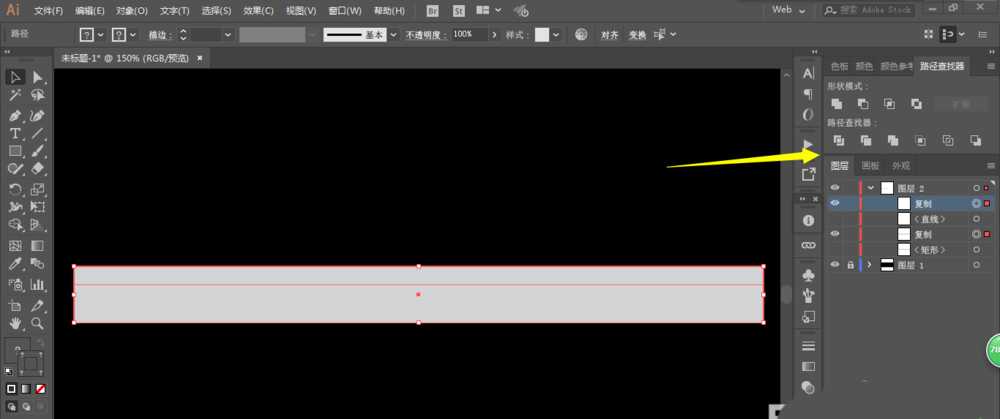Switch to the 画板 tab

(x=870, y=166)
